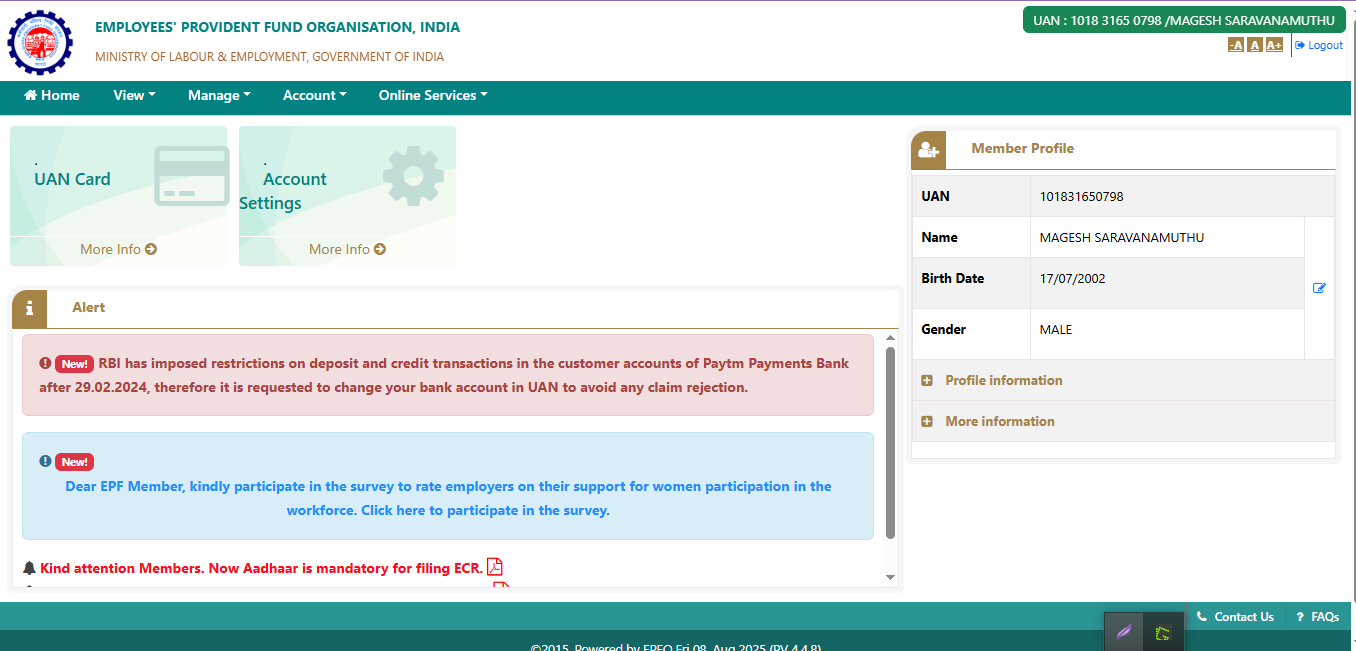This screenshot has width=1356, height=651.
Task: Click the EPFO link in footer
Action: (x=658, y=647)
